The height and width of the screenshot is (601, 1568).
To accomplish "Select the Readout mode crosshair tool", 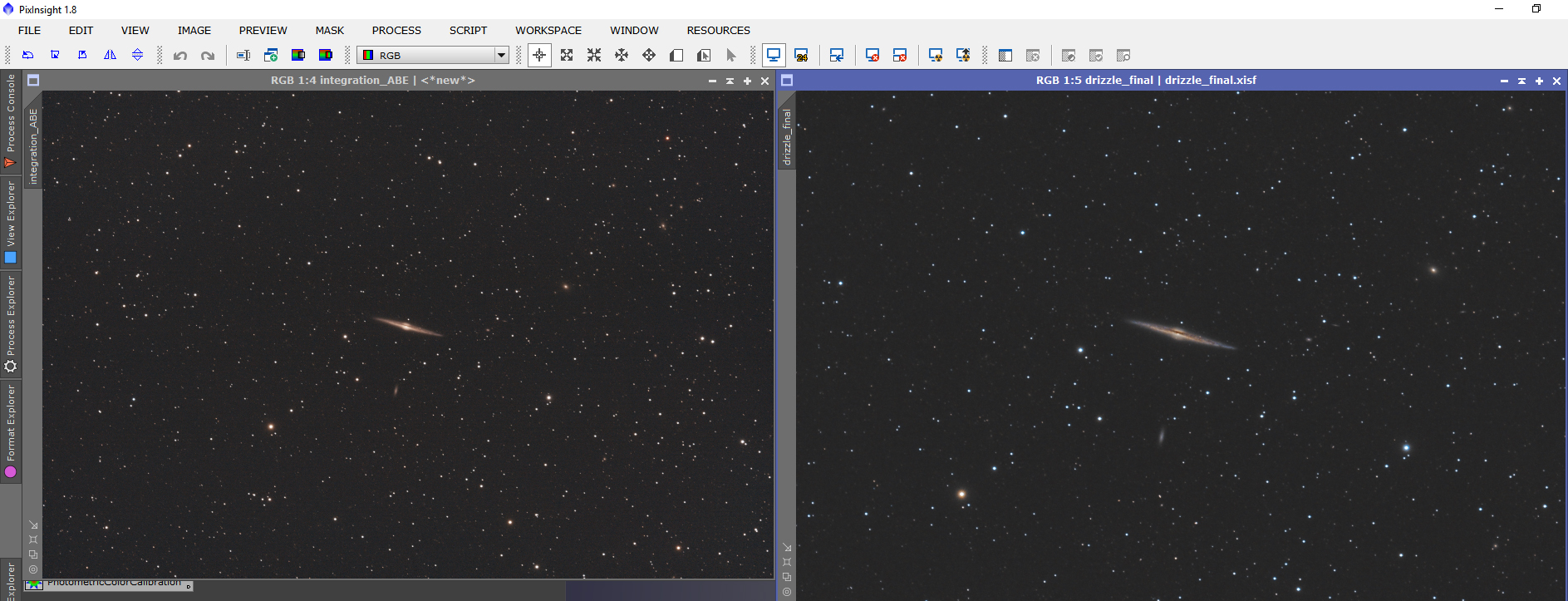I will (x=539, y=55).
